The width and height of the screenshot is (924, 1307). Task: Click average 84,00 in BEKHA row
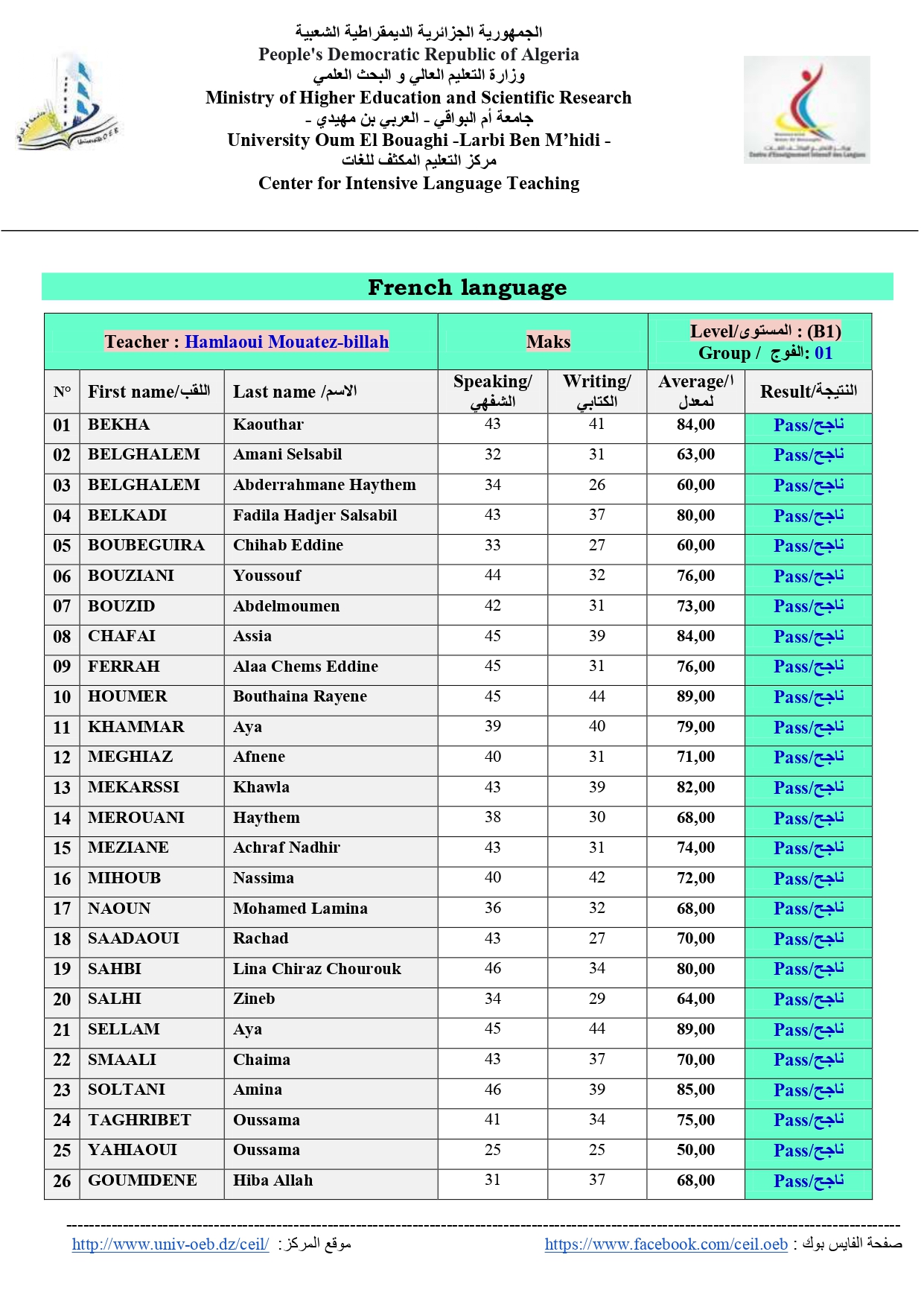695,424
